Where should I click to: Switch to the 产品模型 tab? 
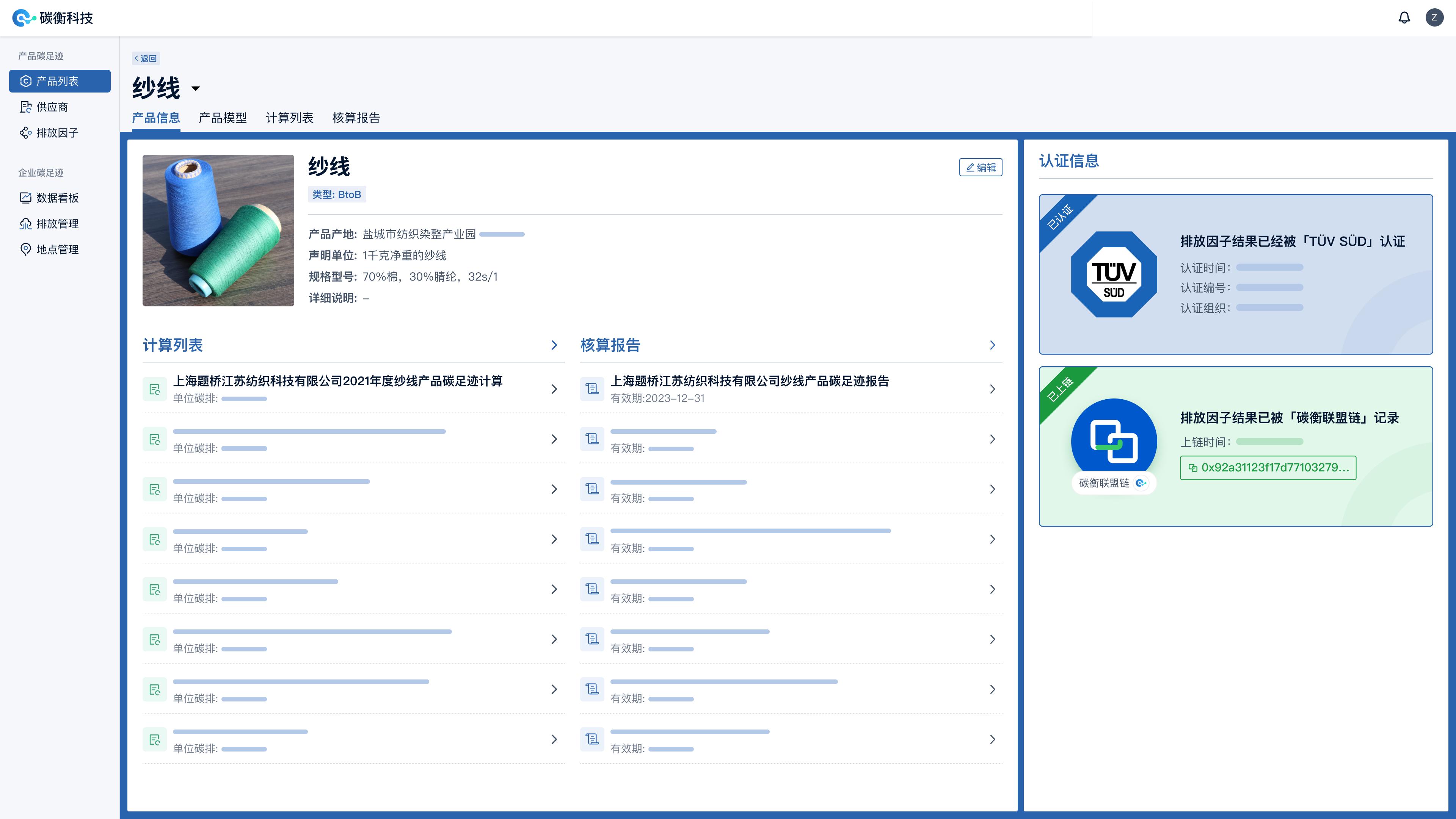pos(223,118)
